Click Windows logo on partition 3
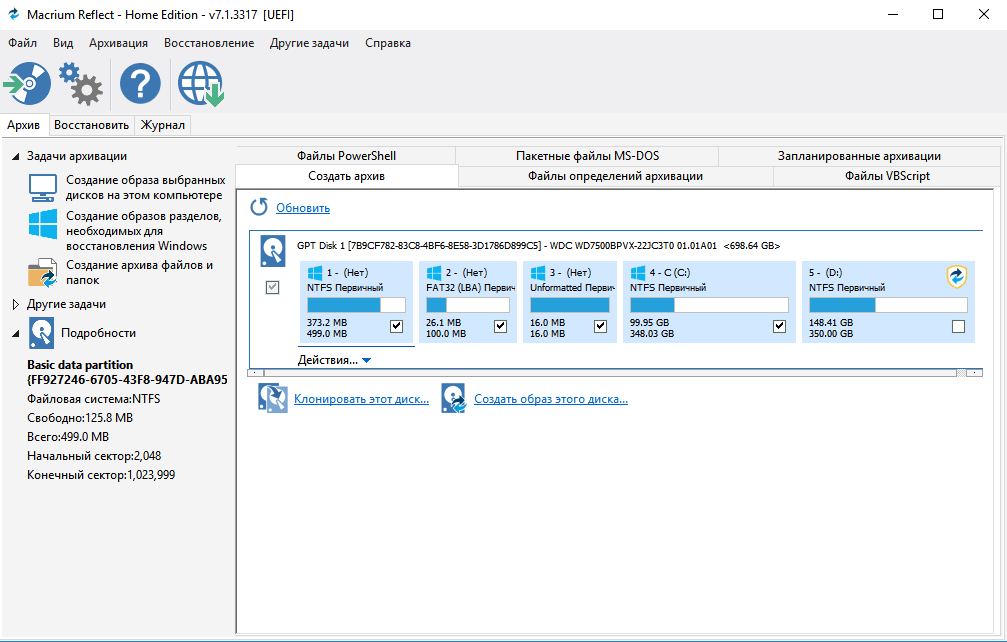The image size is (1007, 642). tap(538, 273)
